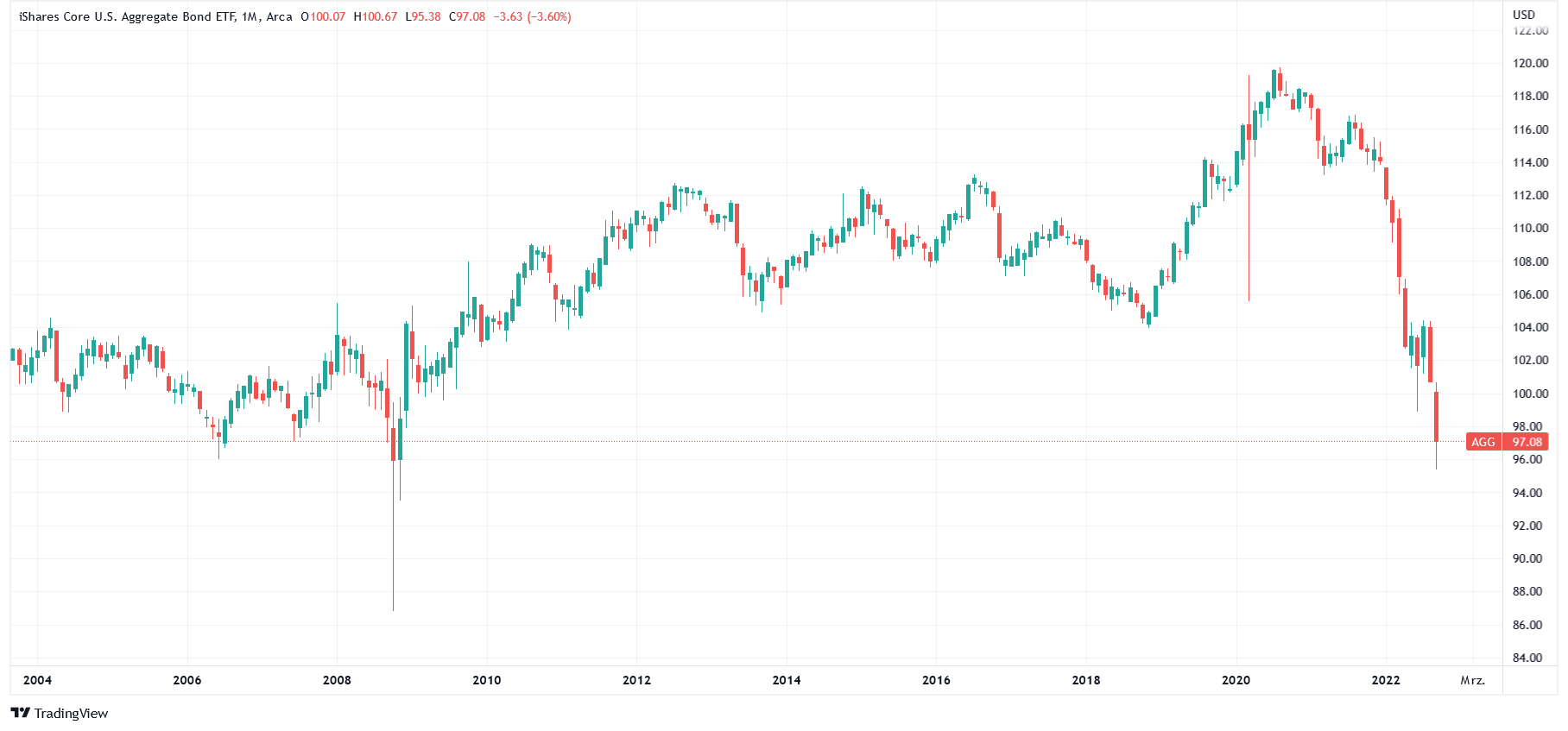Click the 86.00 price axis label
This screenshot has width=1568, height=731.
1527,625
